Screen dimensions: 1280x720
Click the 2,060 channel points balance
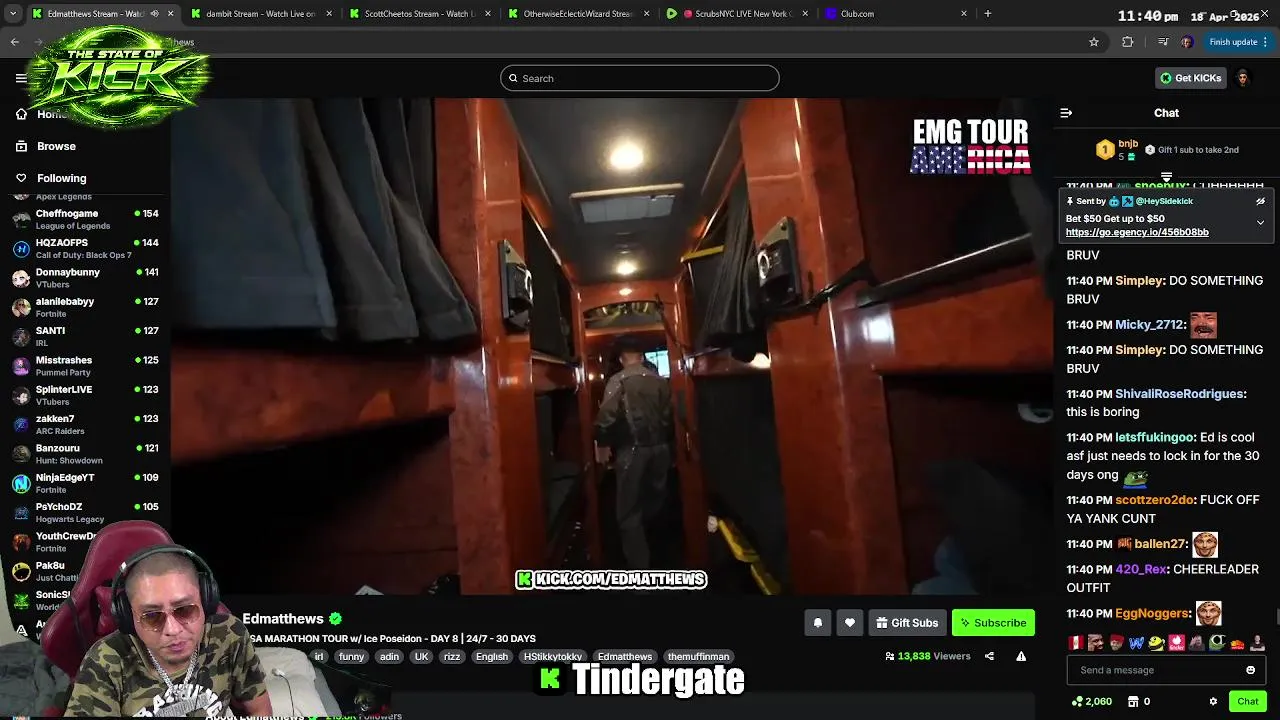tap(1091, 702)
